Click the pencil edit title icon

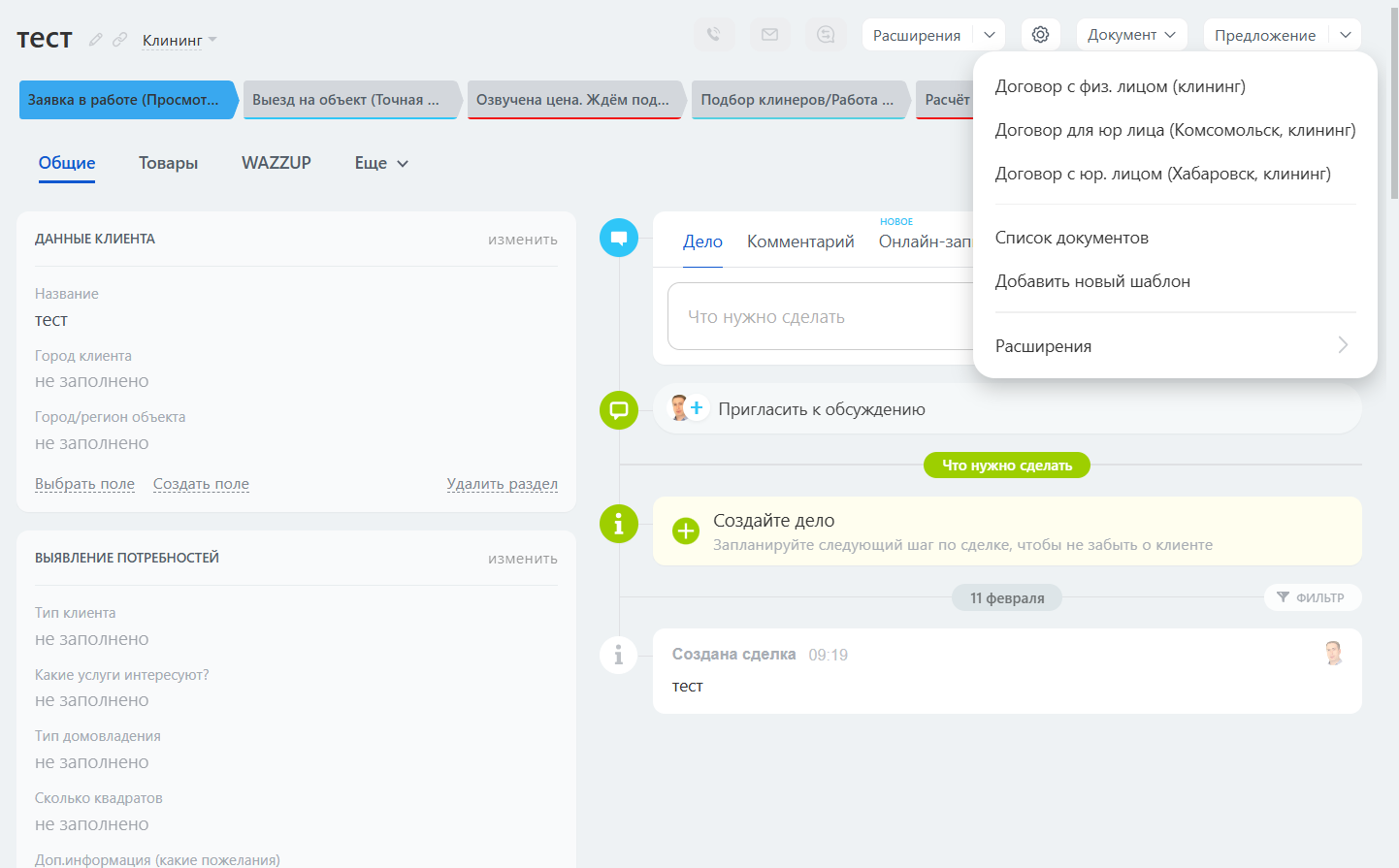[95, 40]
